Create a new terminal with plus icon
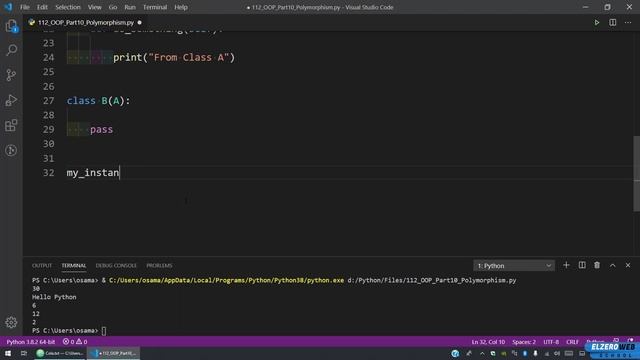640x360 pixels. 566,265
